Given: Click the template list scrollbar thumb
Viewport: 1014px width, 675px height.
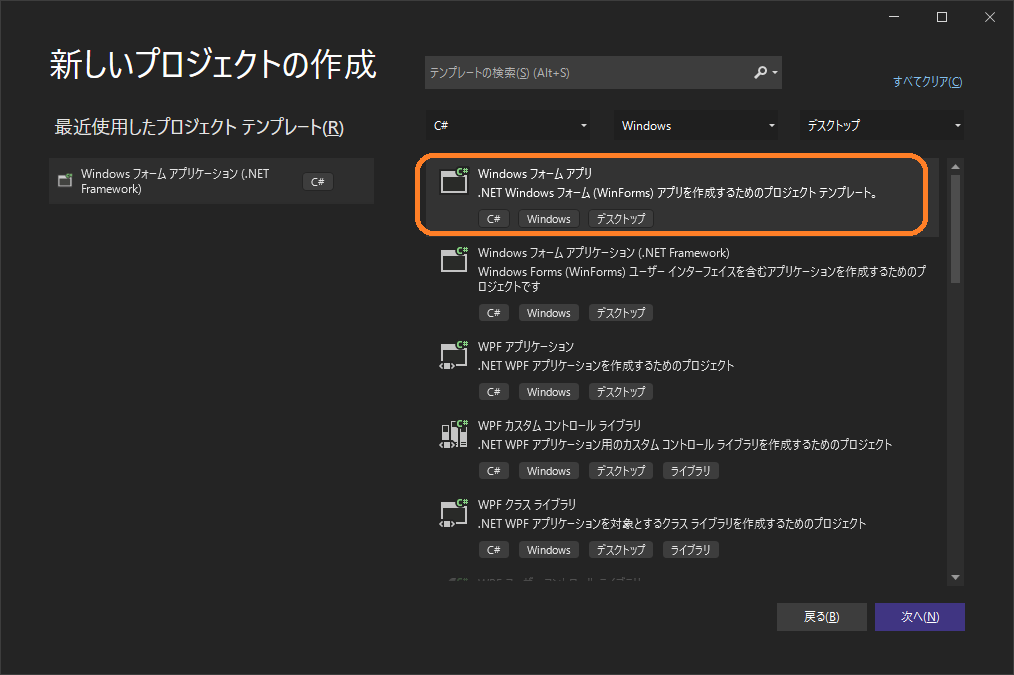Looking at the screenshot, I should click(x=955, y=229).
